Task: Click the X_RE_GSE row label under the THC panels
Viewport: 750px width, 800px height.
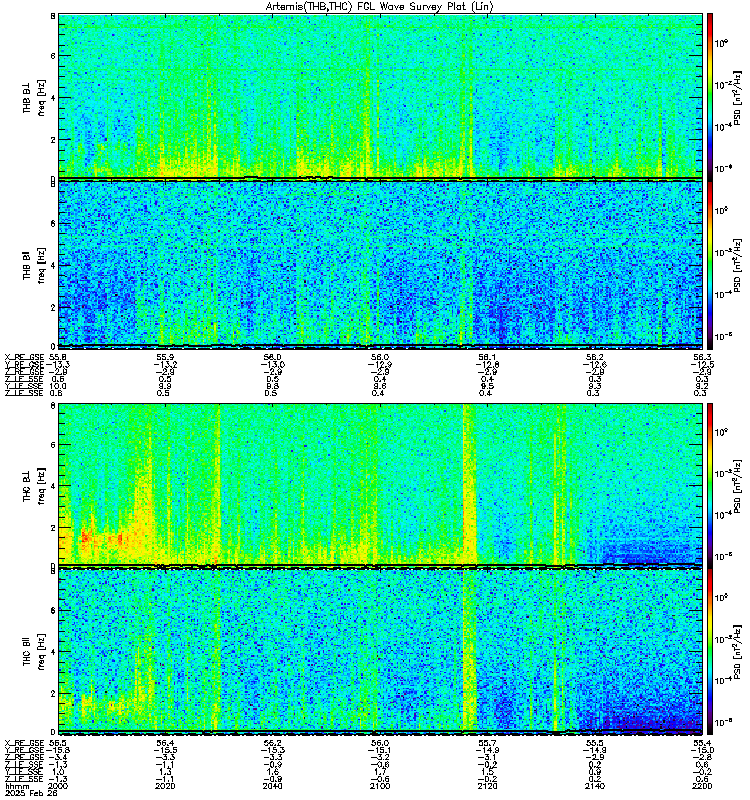Action: coord(24,743)
